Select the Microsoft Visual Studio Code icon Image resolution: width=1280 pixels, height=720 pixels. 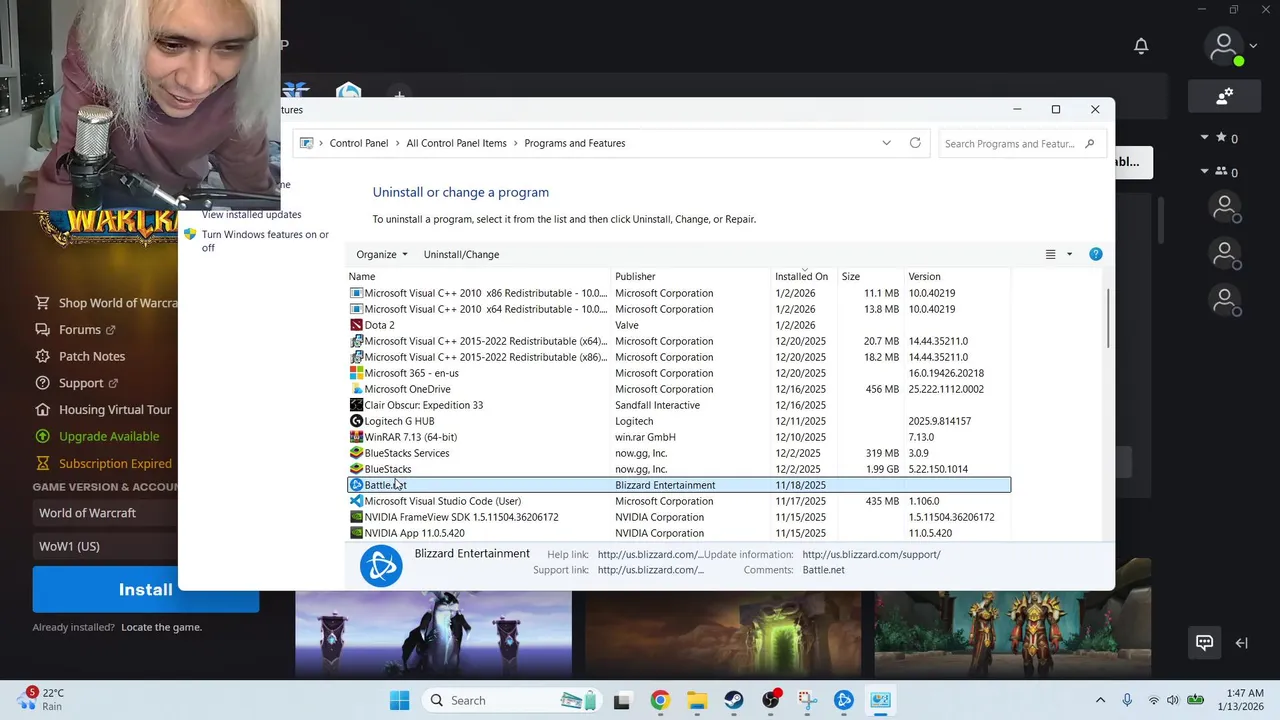click(356, 501)
